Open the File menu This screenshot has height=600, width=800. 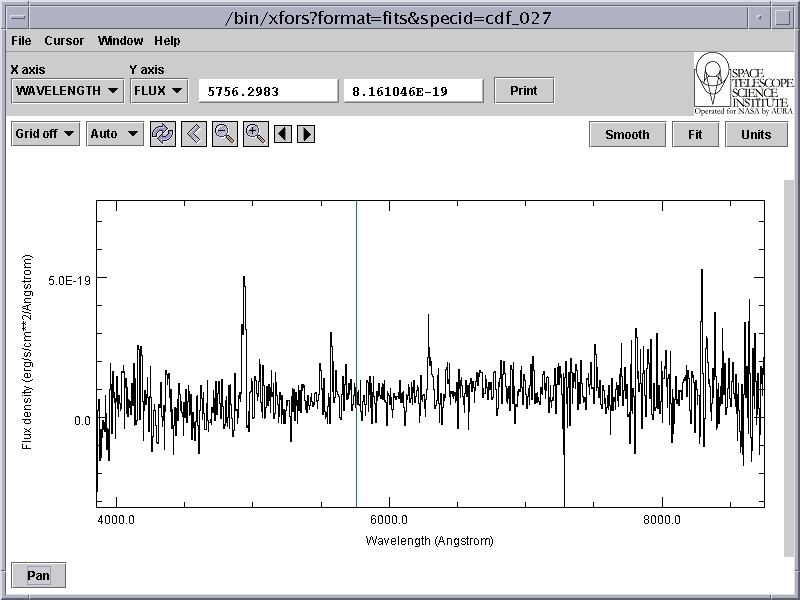pos(21,41)
